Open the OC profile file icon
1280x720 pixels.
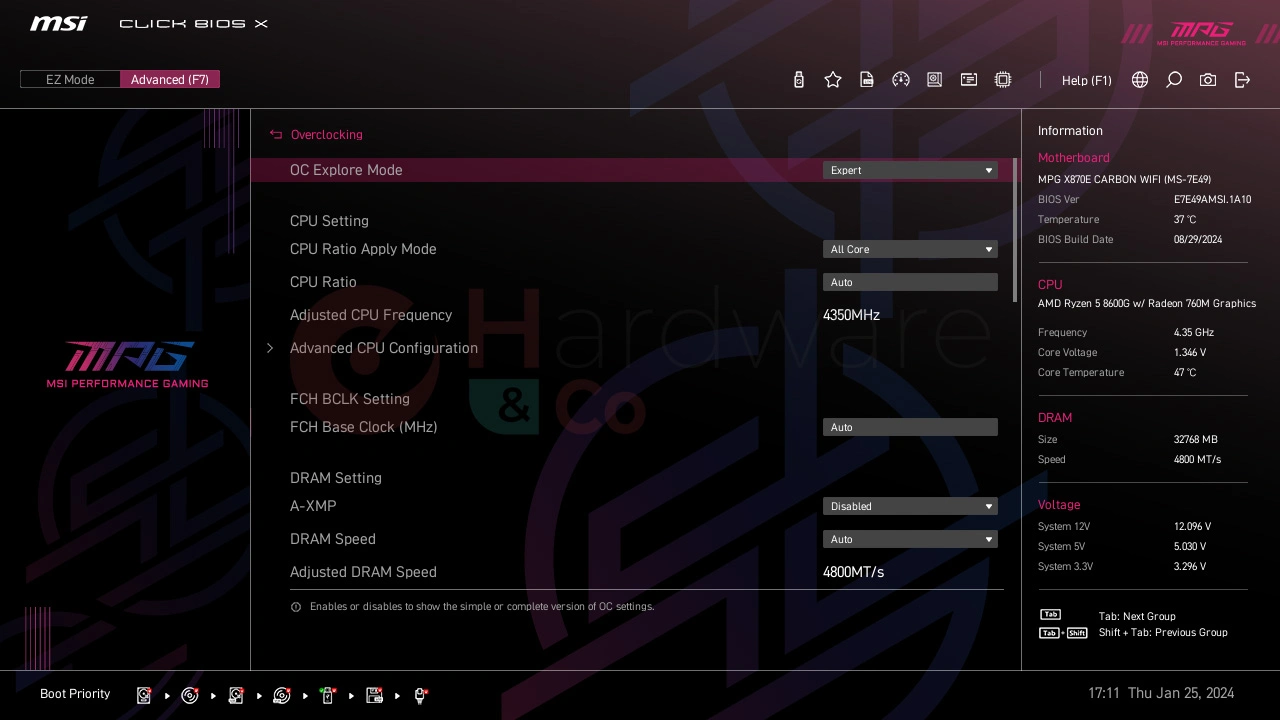tap(867, 80)
